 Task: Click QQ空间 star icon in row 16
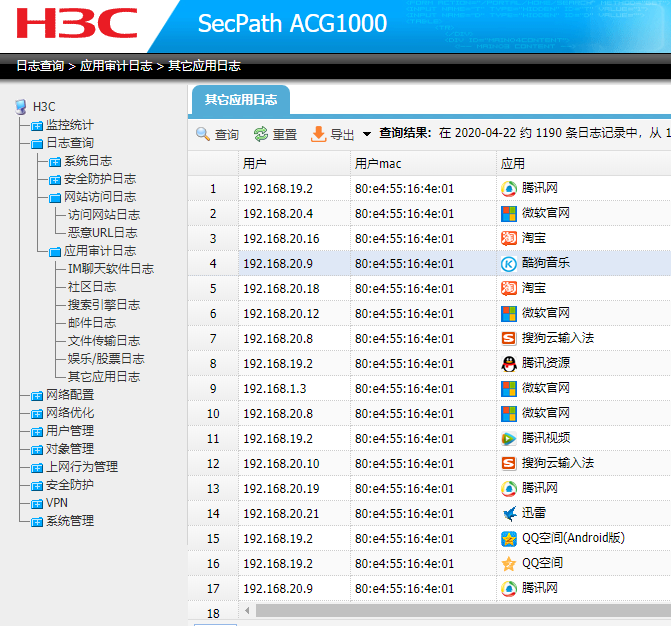pos(509,564)
